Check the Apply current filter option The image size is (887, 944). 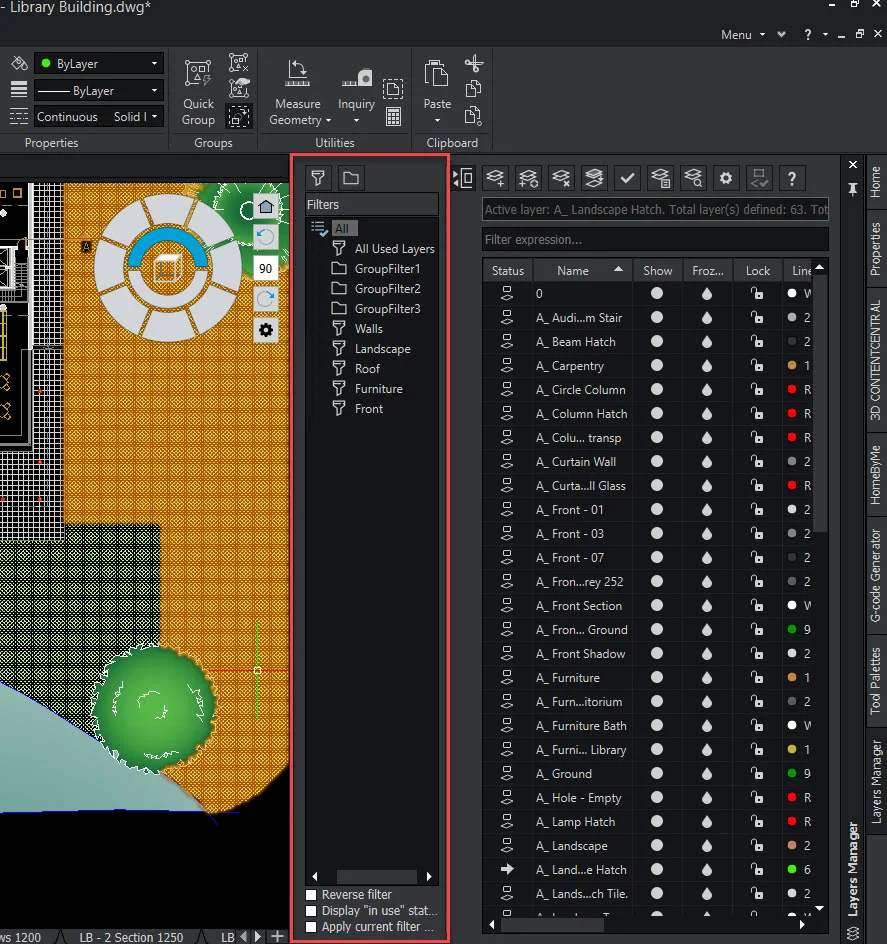click(x=311, y=927)
